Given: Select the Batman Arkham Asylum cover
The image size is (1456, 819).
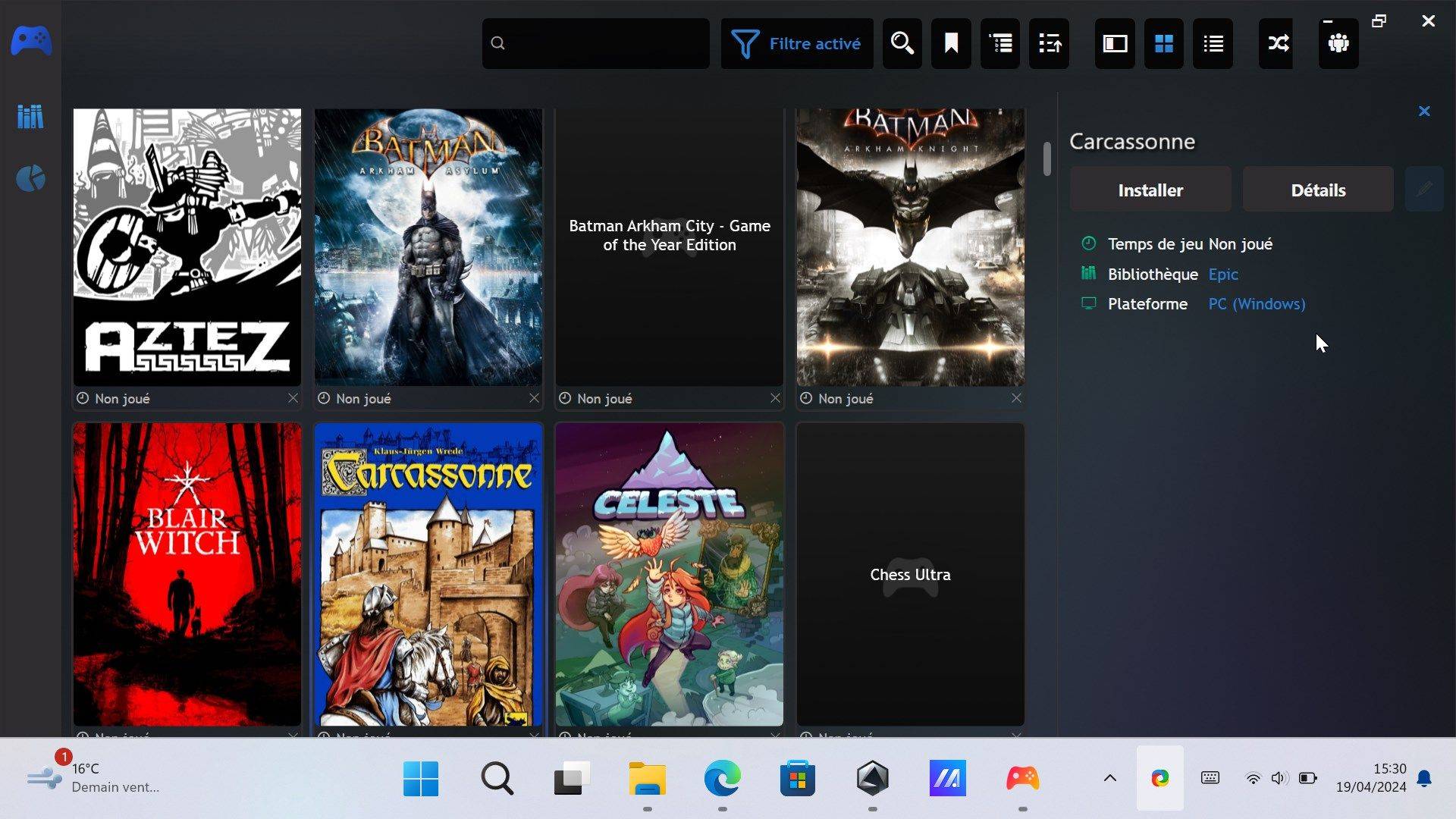Looking at the screenshot, I should tap(428, 247).
